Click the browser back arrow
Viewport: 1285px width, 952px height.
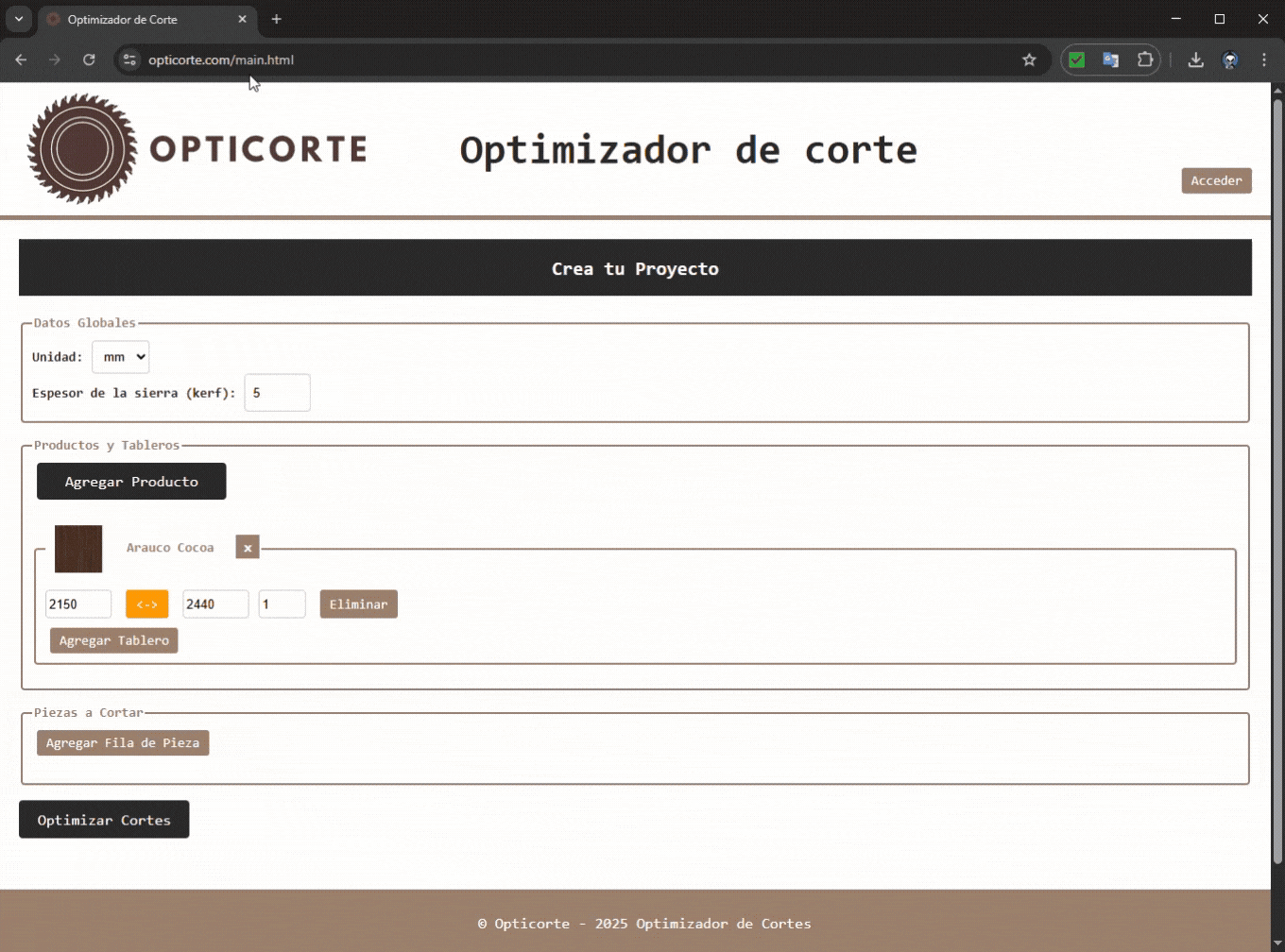click(x=21, y=59)
